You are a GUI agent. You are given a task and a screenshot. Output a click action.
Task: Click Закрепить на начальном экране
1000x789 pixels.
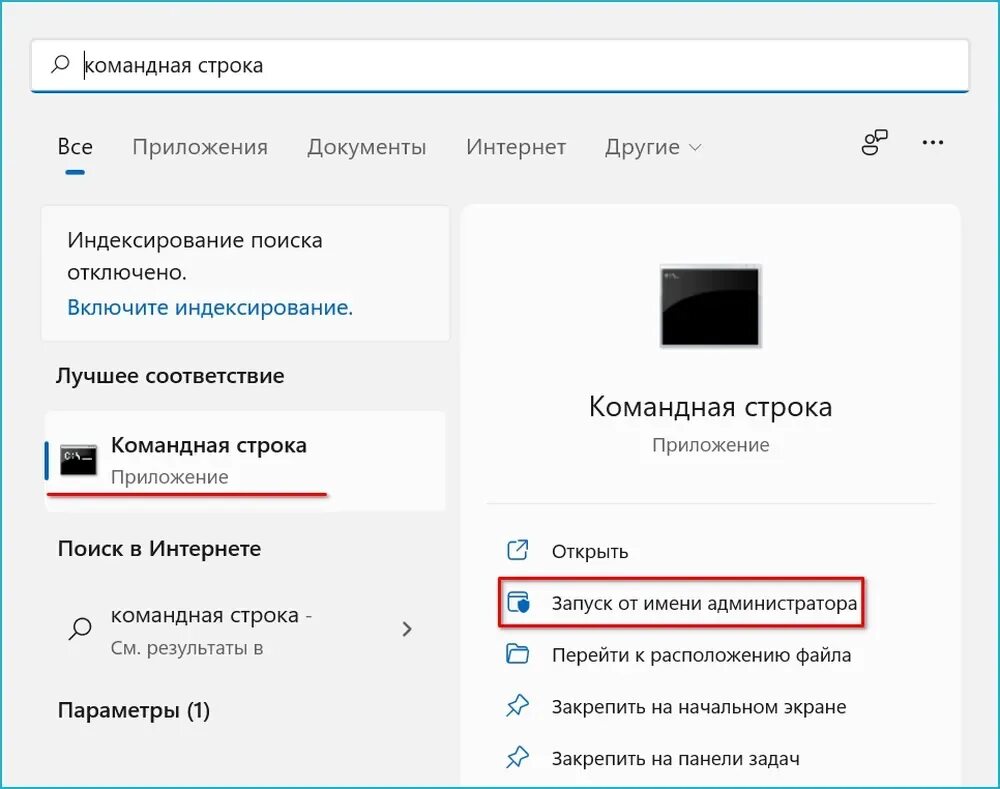699,707
